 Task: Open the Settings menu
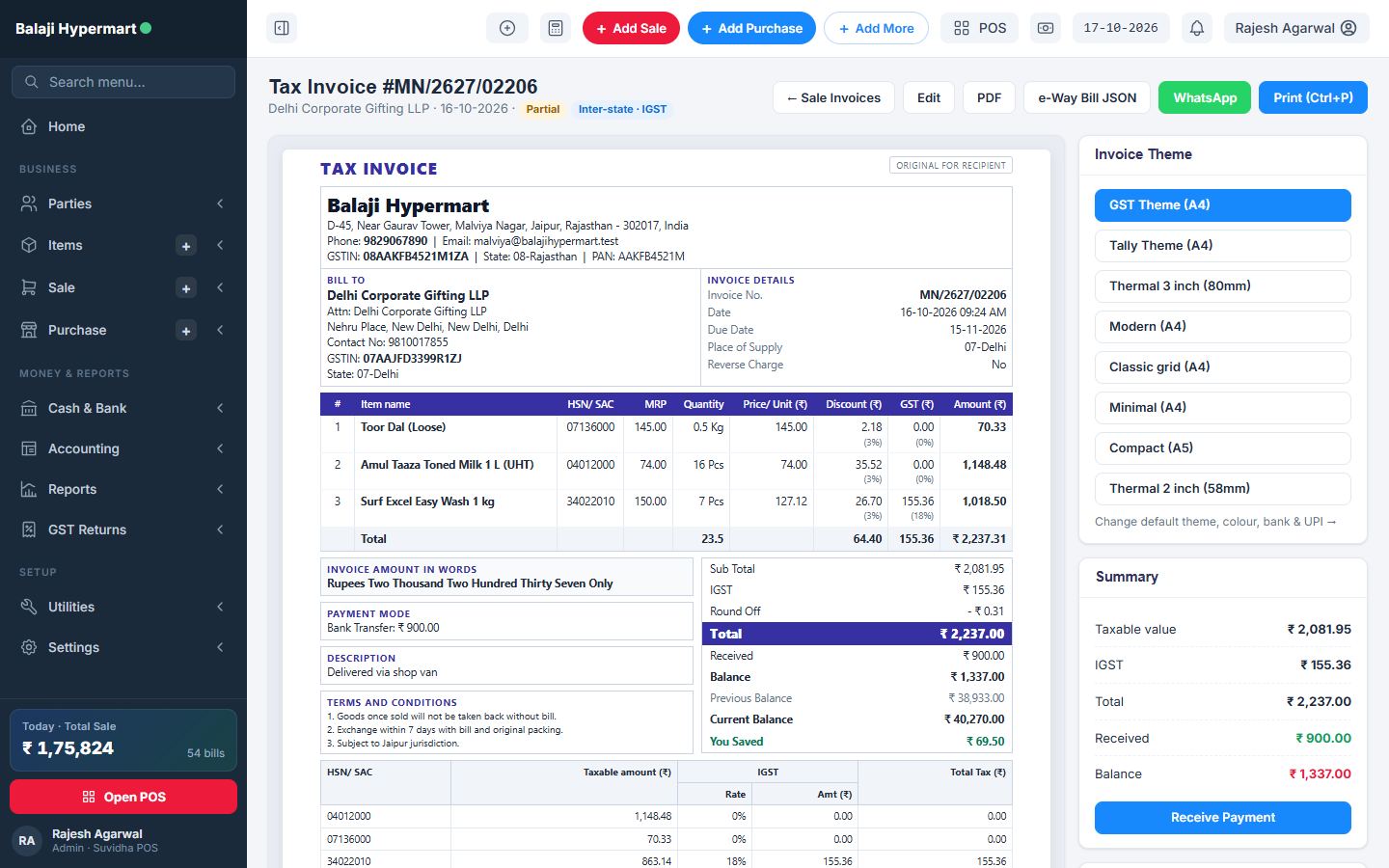click(x=123, y=647)
